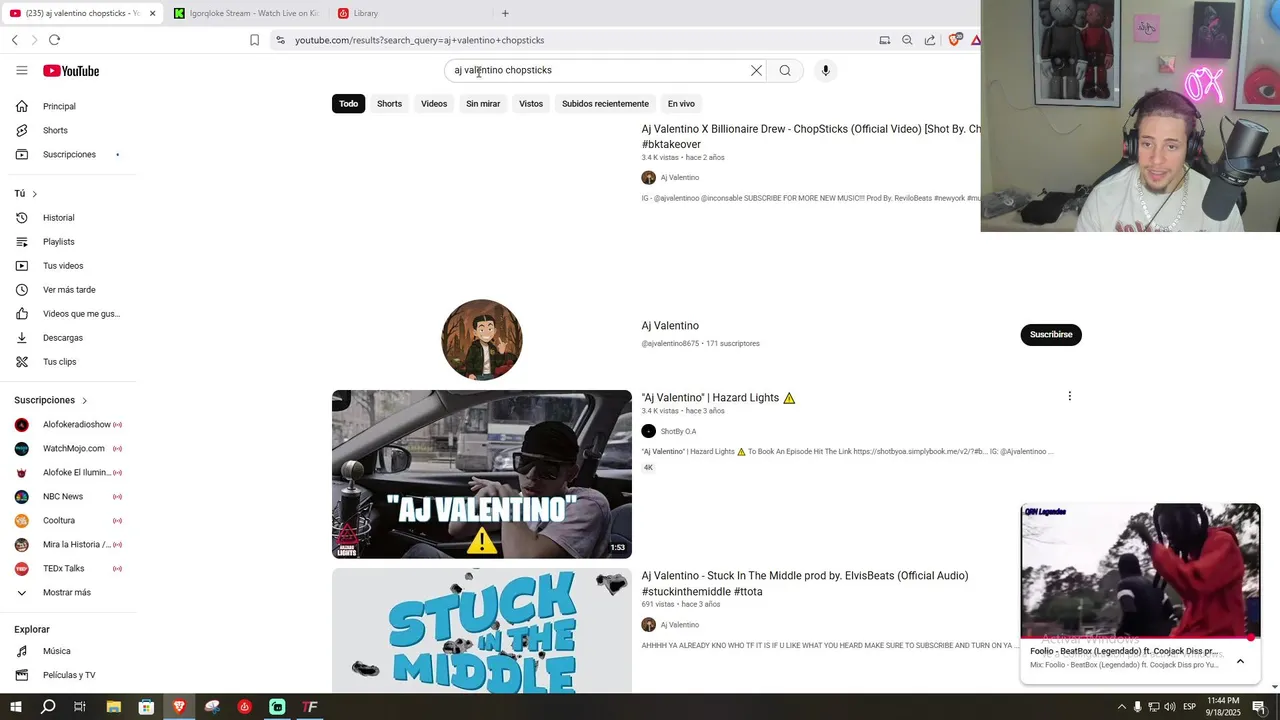The image size is (1280, 720).
Task: Run search with the magnifier button
Action: point(785,70)
